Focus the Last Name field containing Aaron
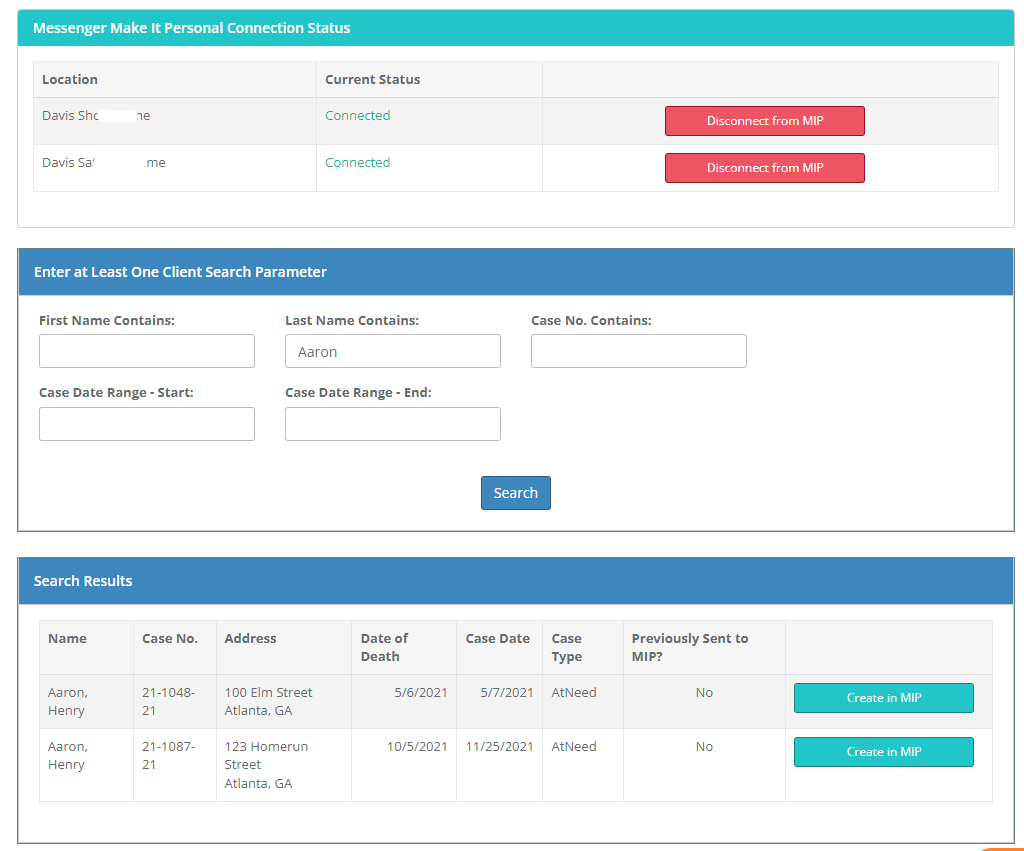 point(392,351)
